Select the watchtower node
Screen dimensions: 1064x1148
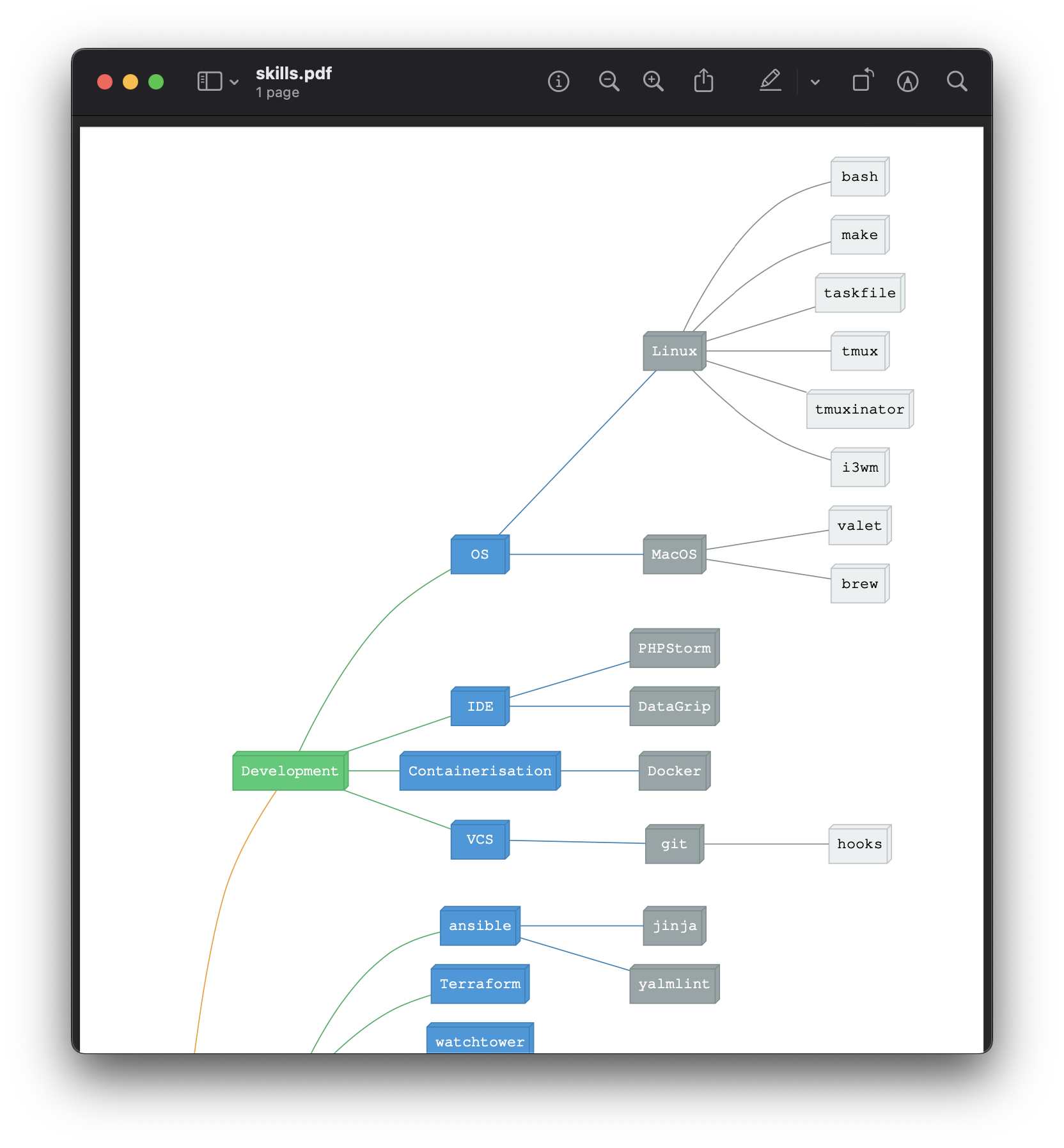click(x=480, y=1038)
